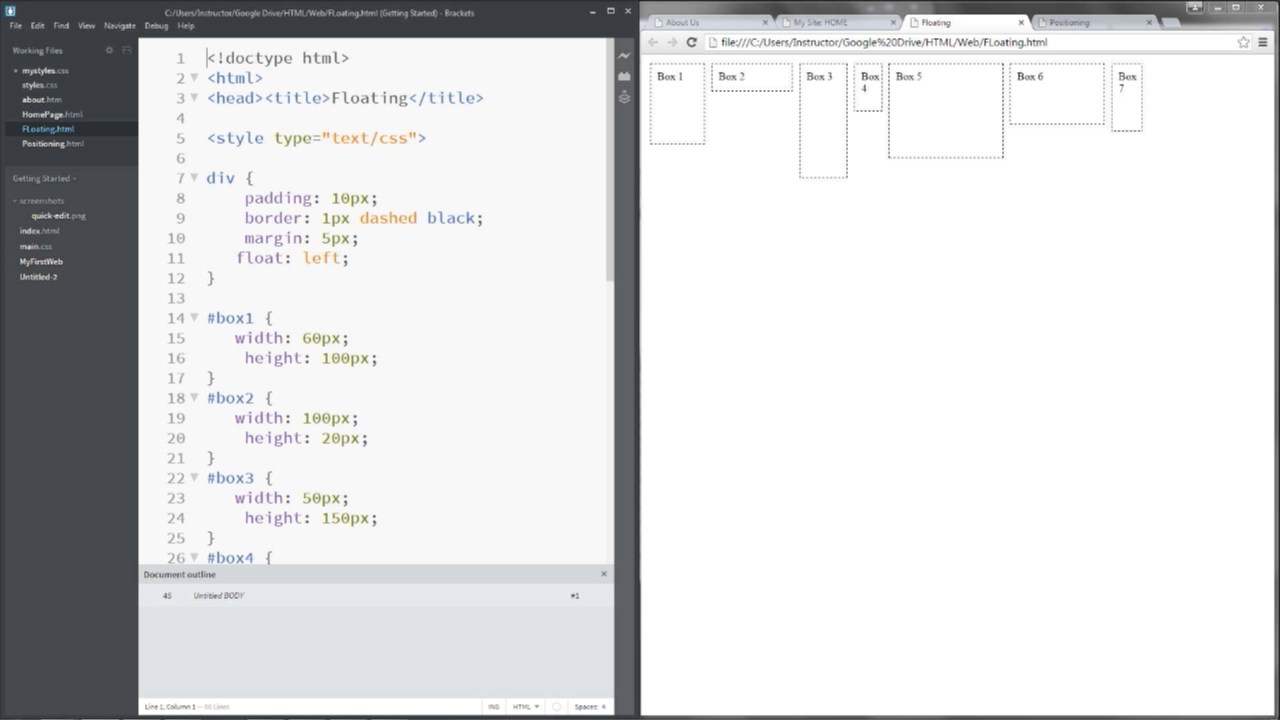Select Untitled-2 in the project tree
1280x720 pixels.
tap(38, 276)
